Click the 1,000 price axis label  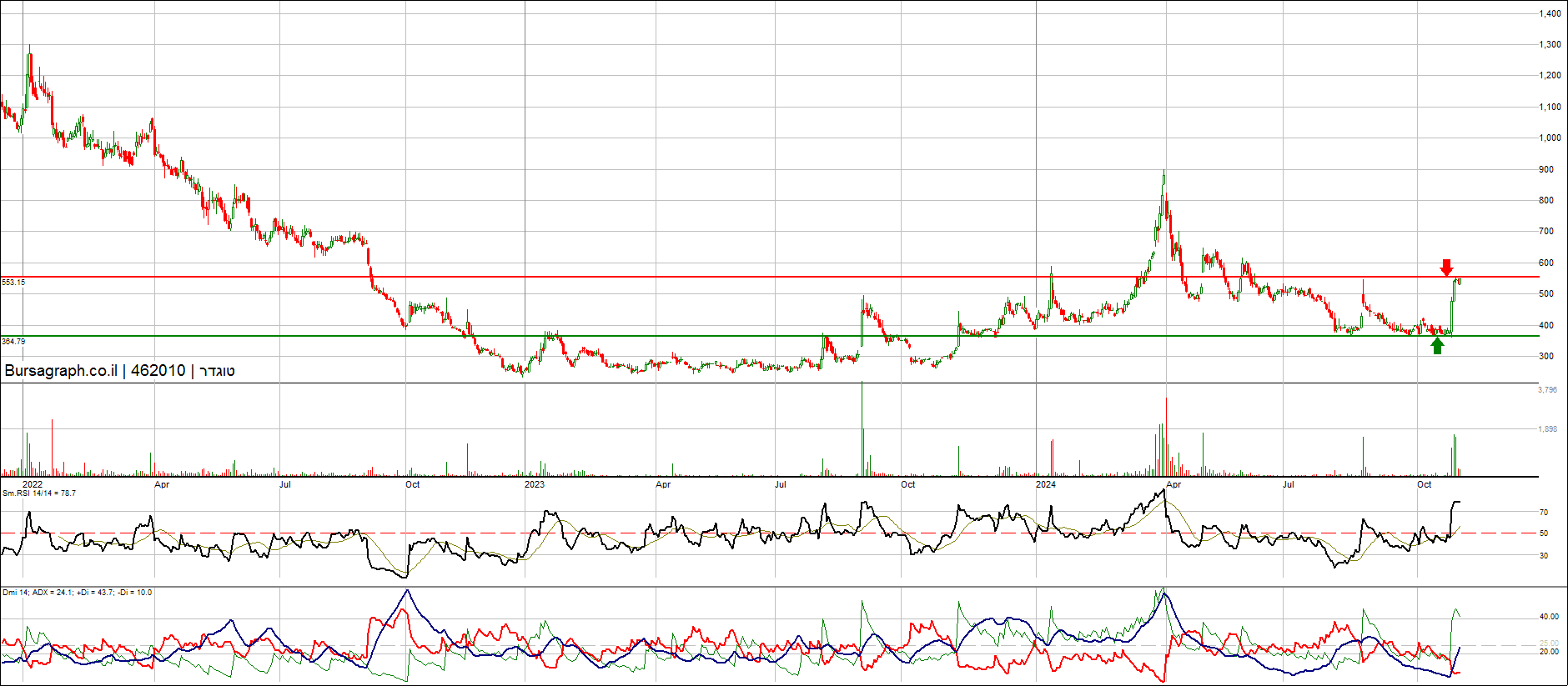[1550, 138]
